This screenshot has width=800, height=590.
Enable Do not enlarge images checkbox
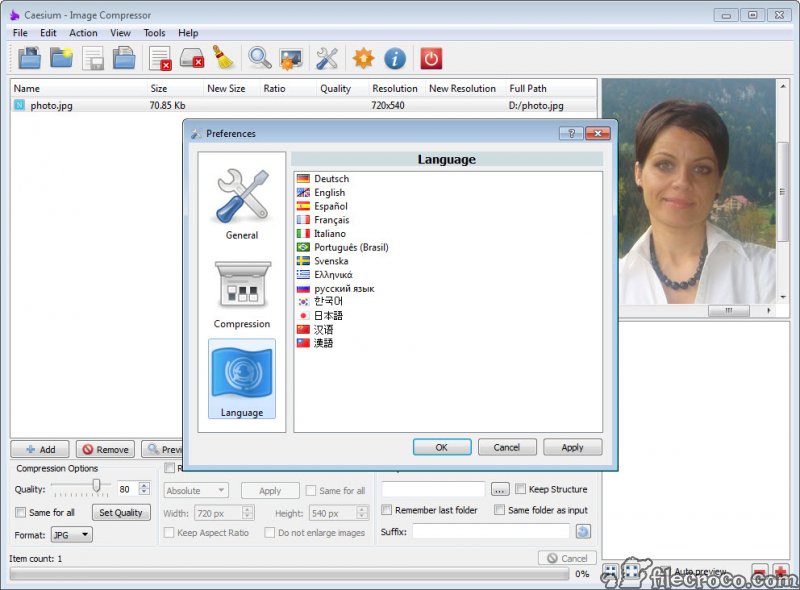269,532
